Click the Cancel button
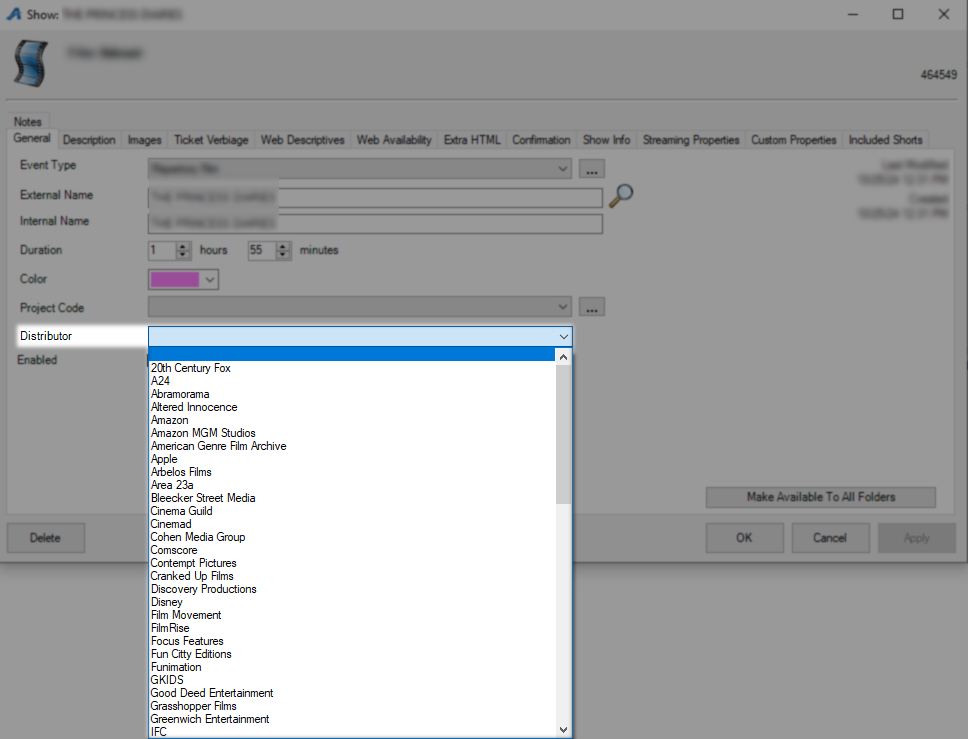 [x=830, y=538]
